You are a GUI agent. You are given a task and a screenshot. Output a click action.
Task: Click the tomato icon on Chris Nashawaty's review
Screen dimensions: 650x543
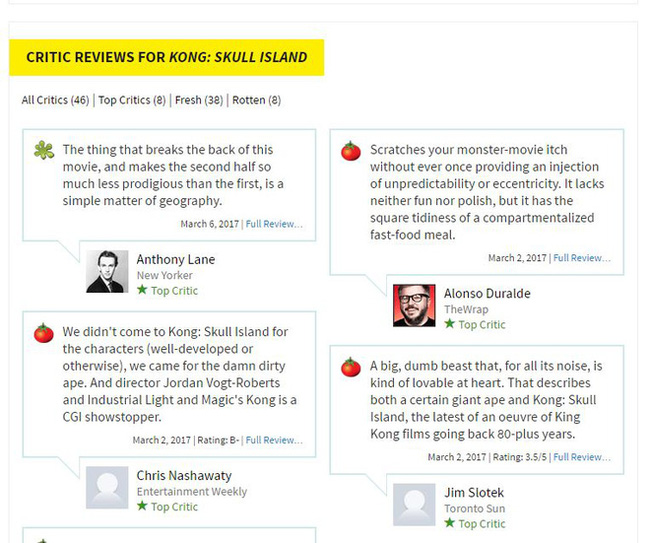[44, 333]
